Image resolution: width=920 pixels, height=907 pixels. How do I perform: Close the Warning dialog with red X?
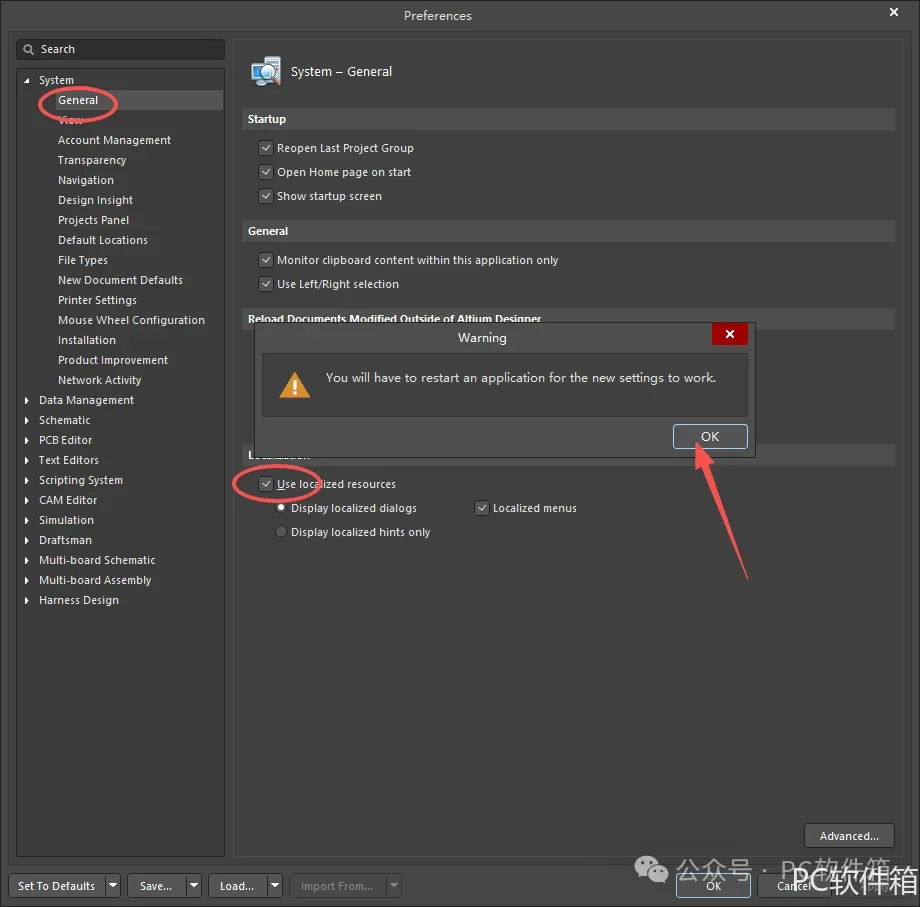tap(729, 334)
